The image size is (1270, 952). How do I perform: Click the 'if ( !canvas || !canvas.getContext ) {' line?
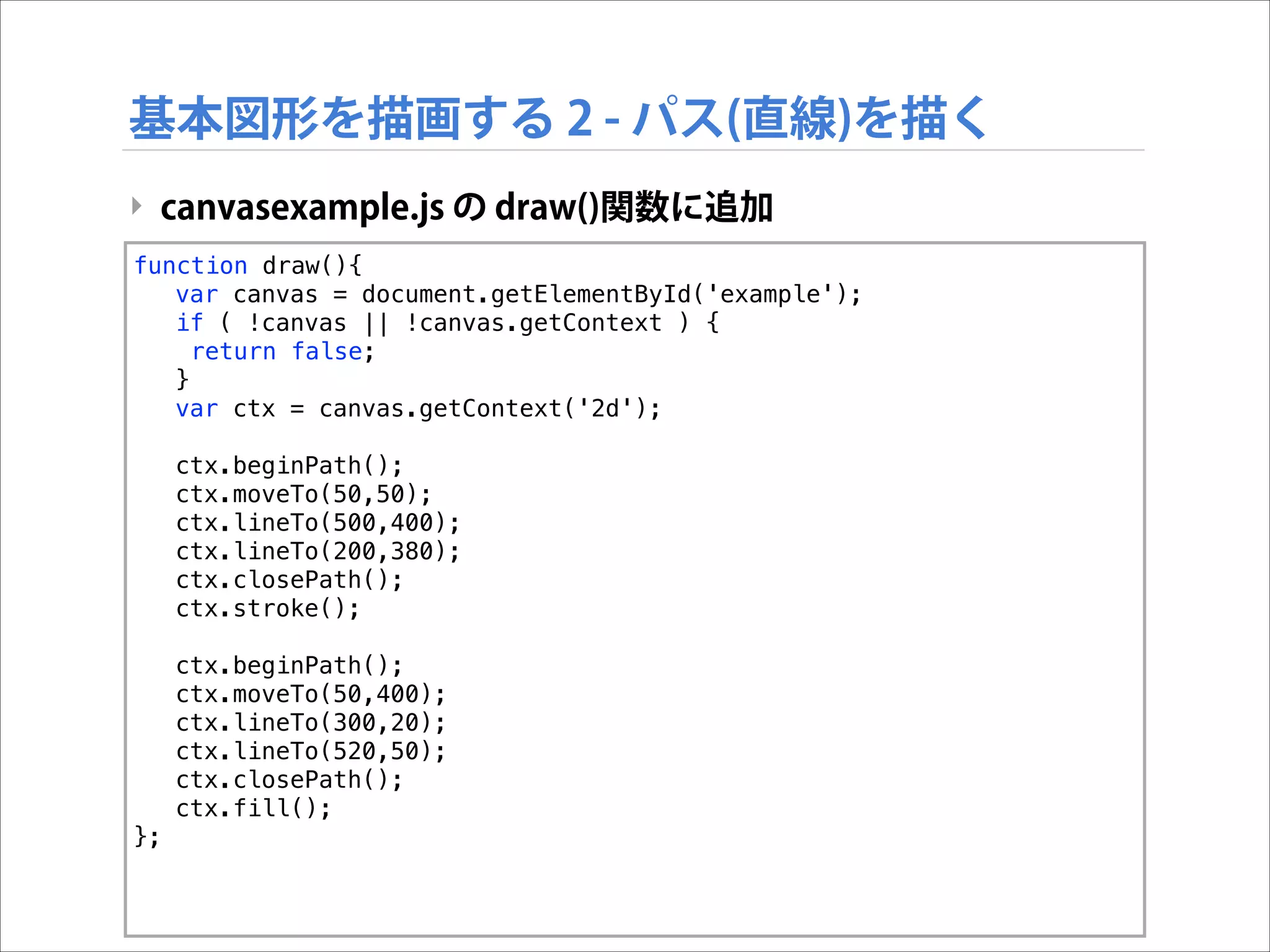pos(448,323)
